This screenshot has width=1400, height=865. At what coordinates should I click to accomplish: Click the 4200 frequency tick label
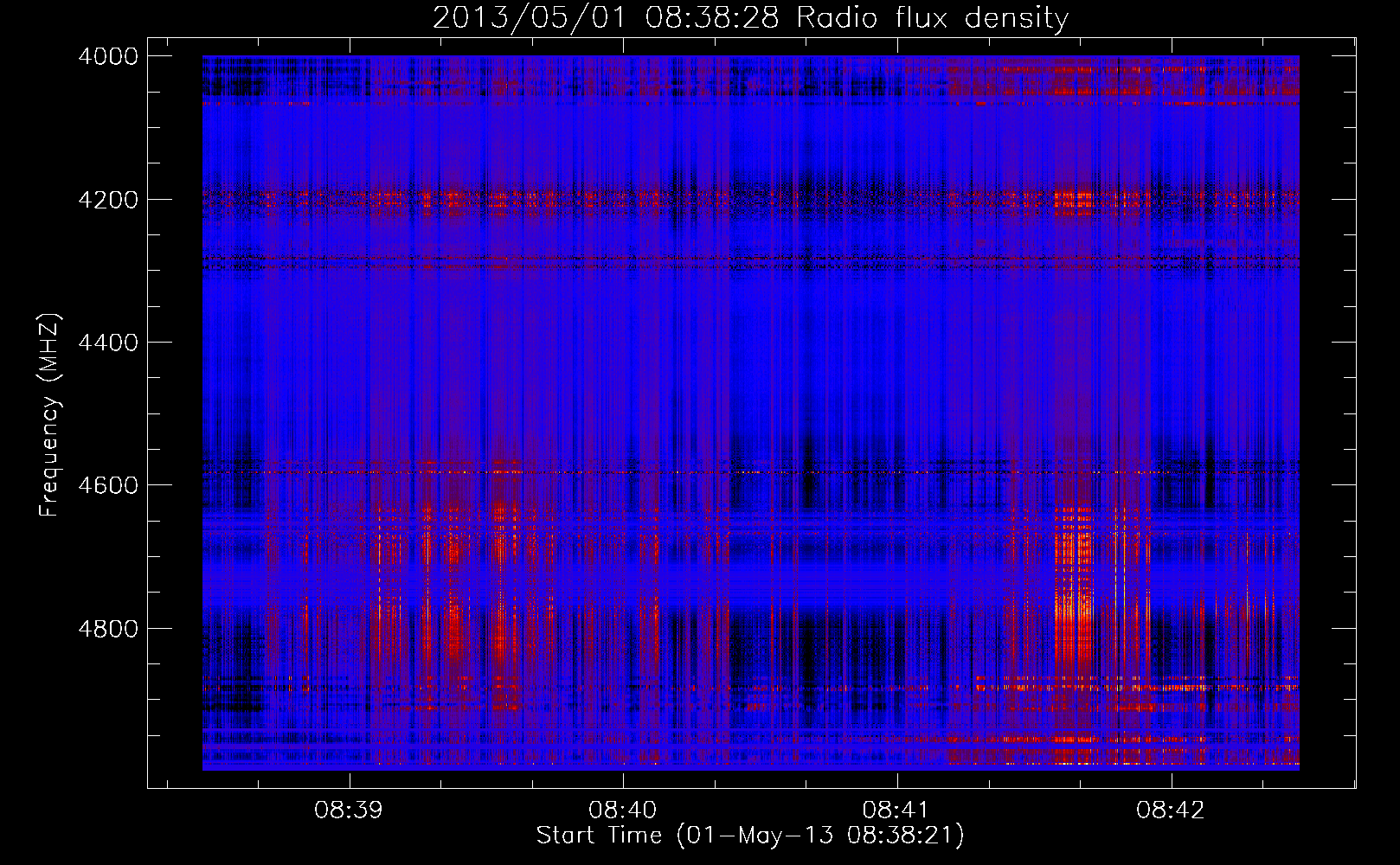(108, 200)
